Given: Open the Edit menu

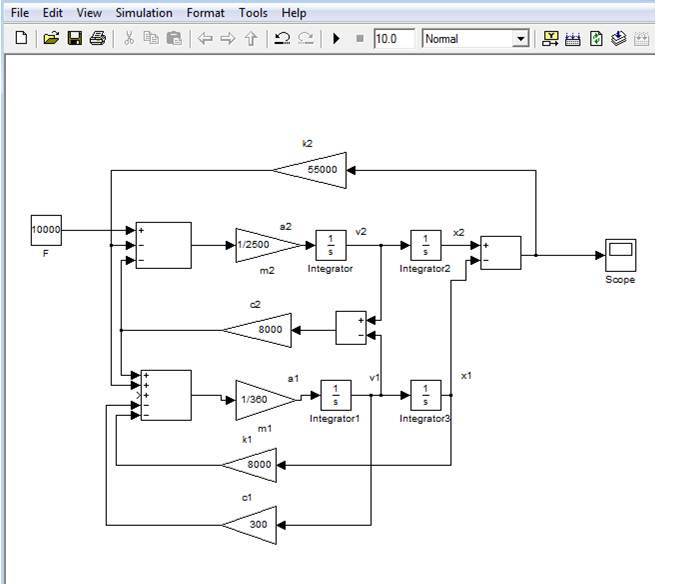Looking at the screenshot, I should (x=53, y=13).
